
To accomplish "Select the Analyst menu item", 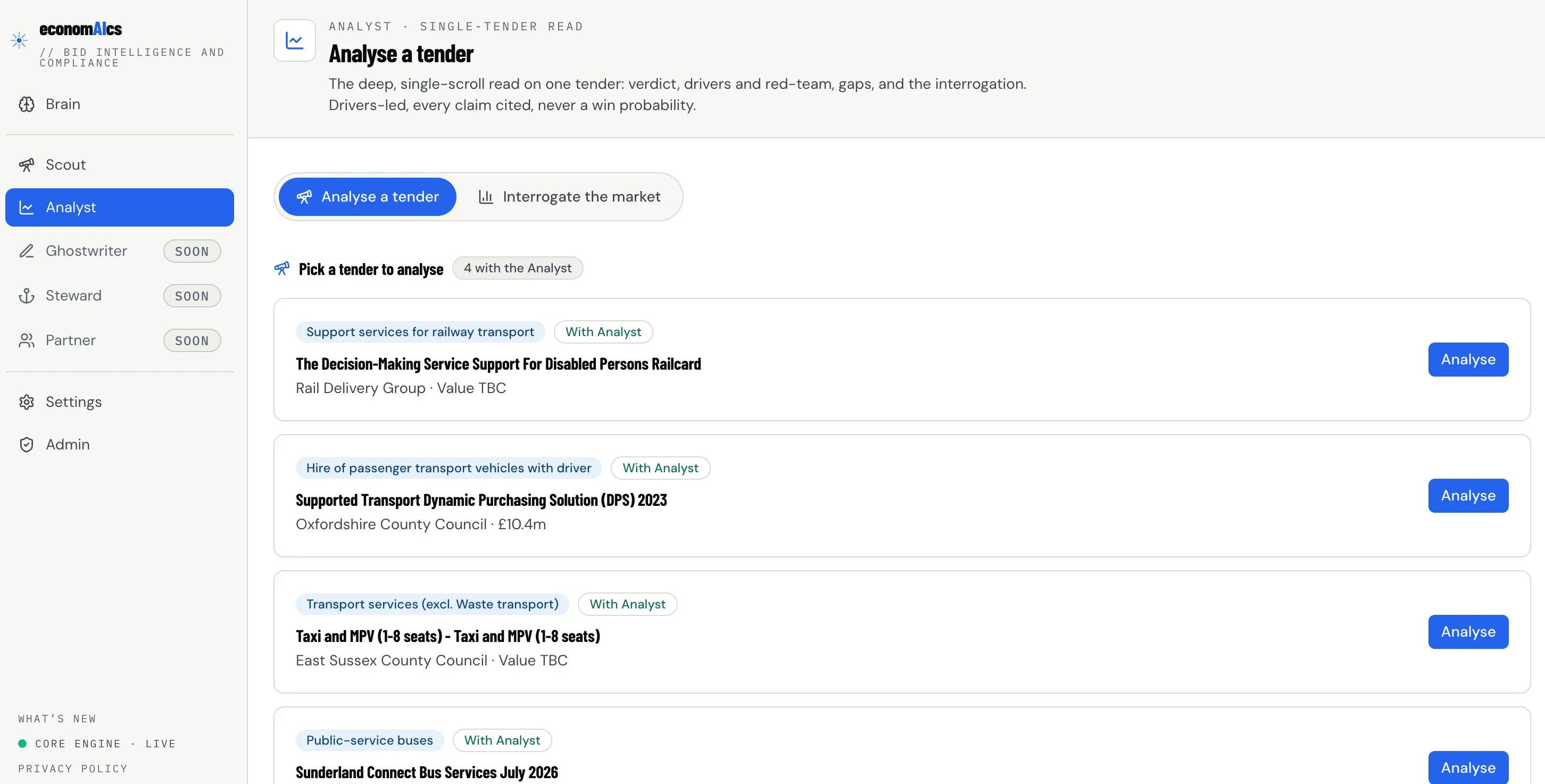I will point(119,207).
